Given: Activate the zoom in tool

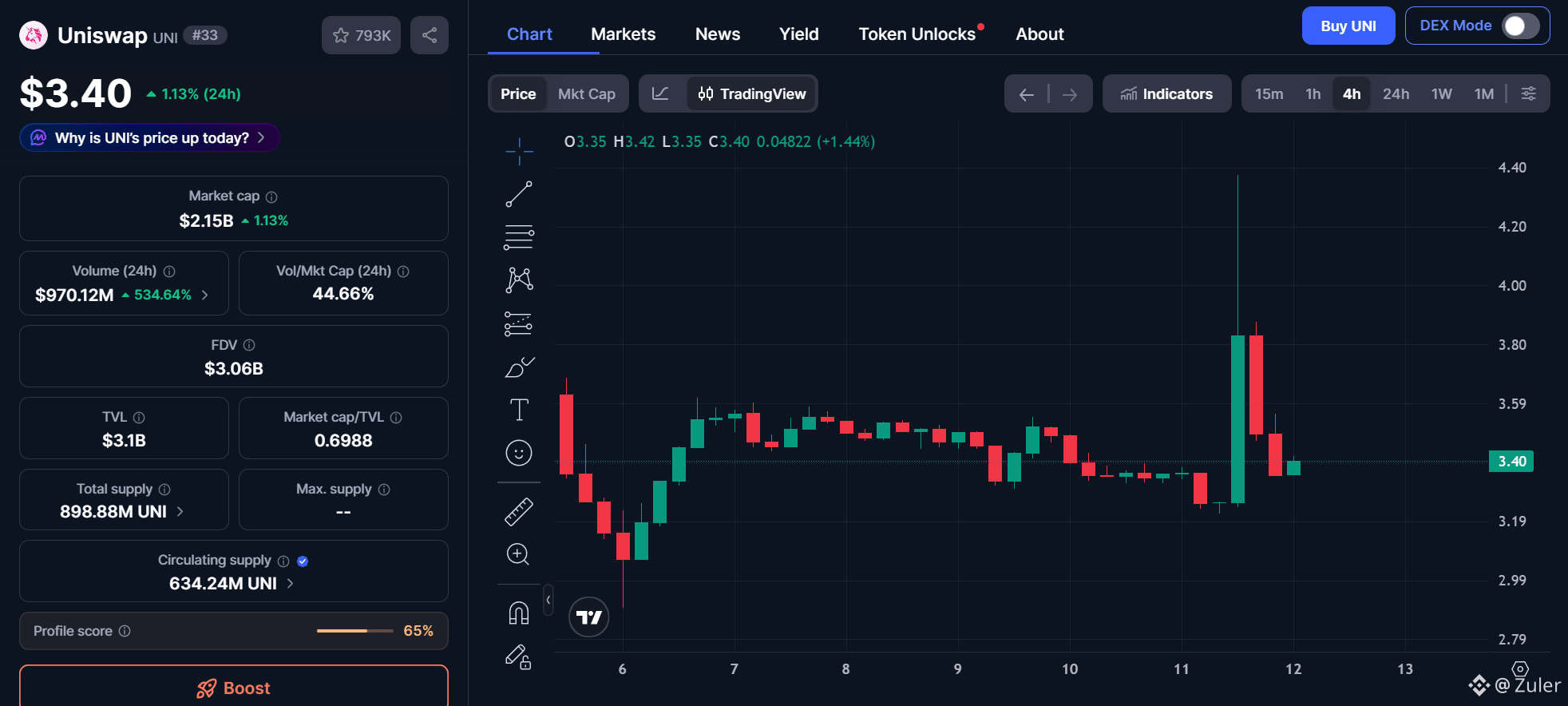Looking at the screenshot, I should point(519,554).
